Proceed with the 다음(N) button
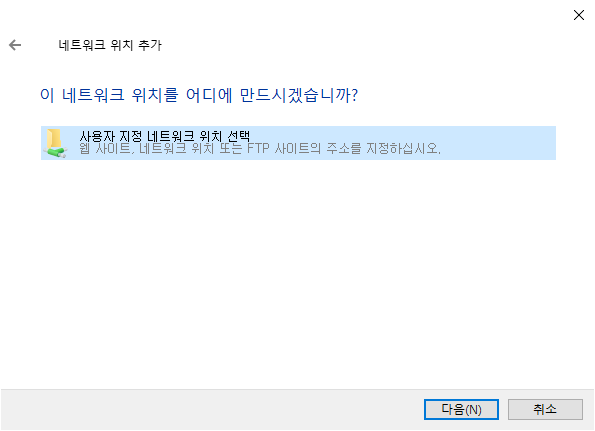 coord(461,409)
